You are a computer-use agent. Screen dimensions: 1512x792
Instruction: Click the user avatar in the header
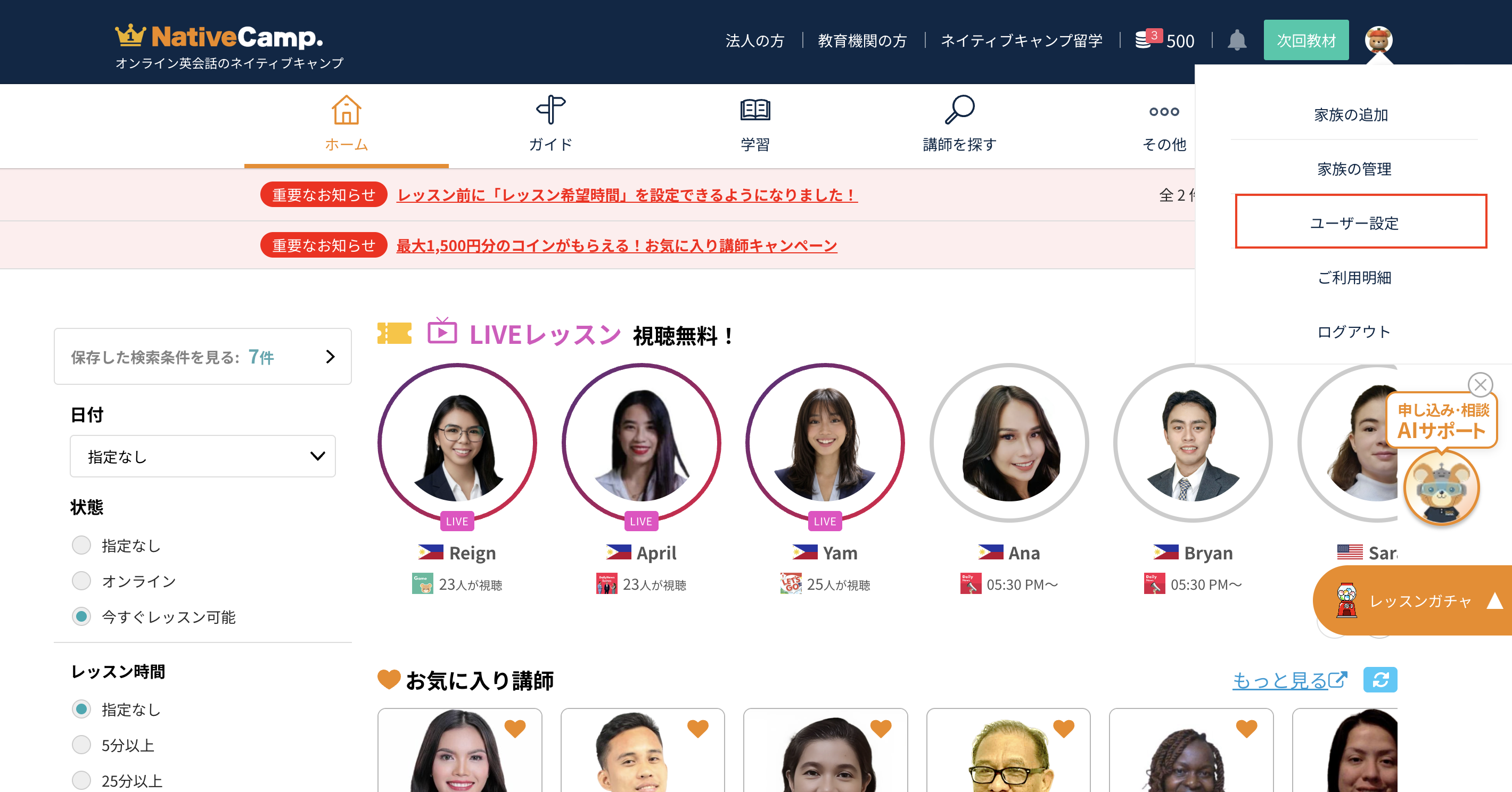1378,40
